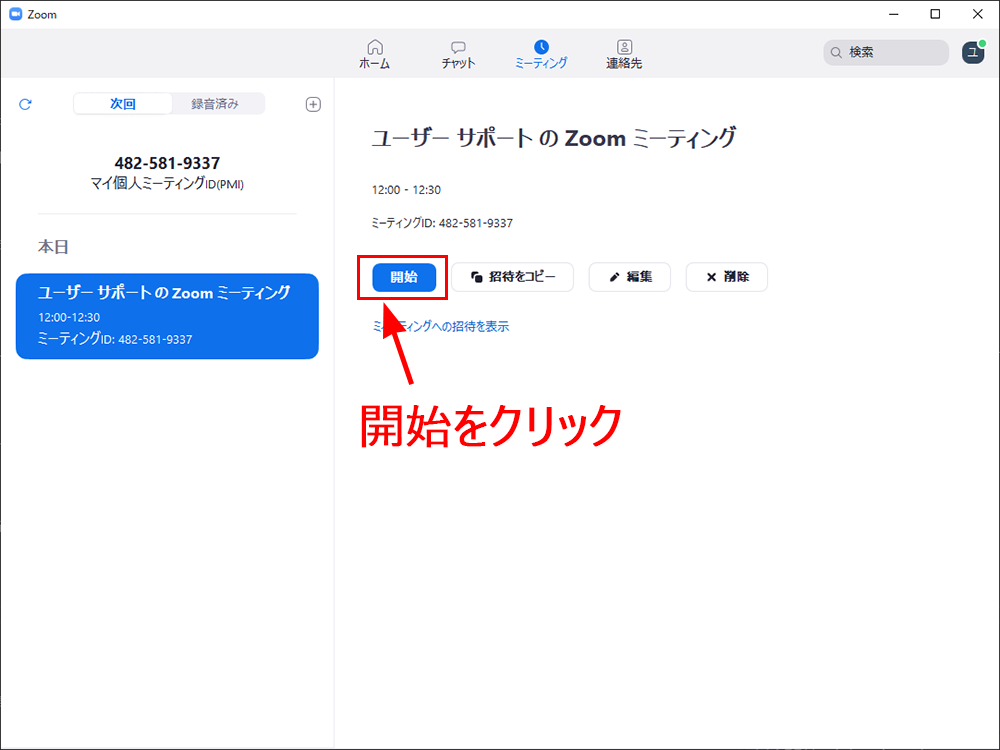1000x750 pixels.
Task: Click the plus icon to schedule meeting
Action: tap(312, 104)
